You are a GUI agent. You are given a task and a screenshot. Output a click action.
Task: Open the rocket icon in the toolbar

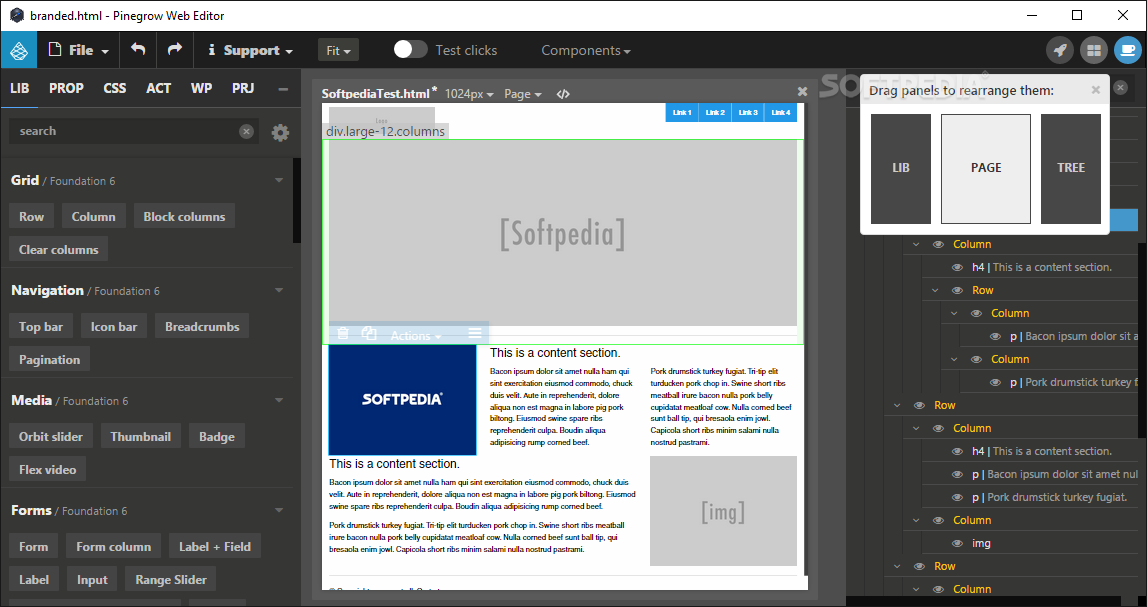click(x=1060, y=50)
